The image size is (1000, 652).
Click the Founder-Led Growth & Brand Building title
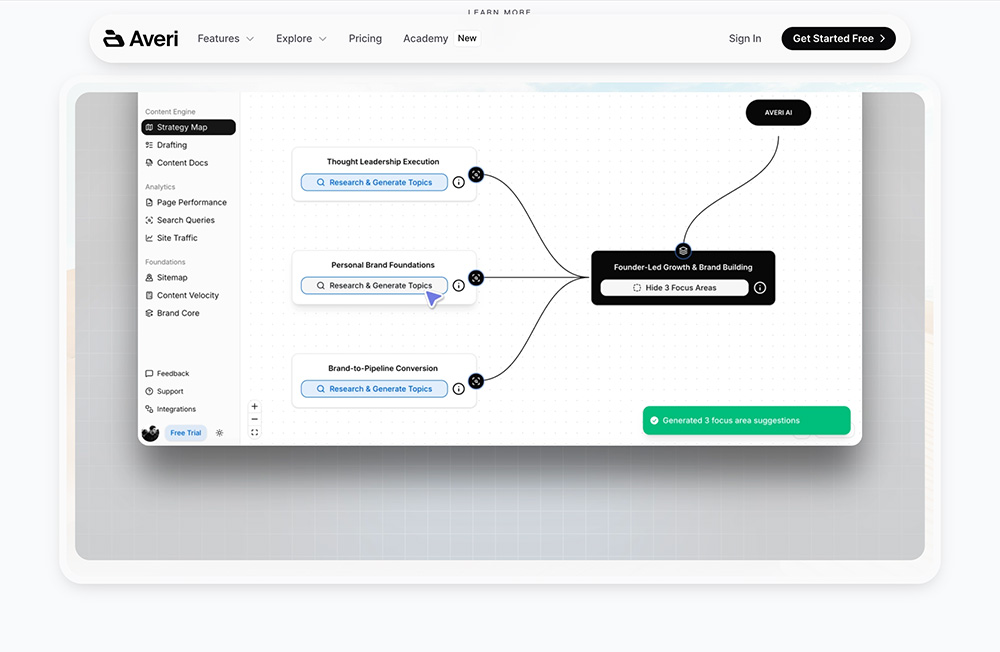click(683, 267)
